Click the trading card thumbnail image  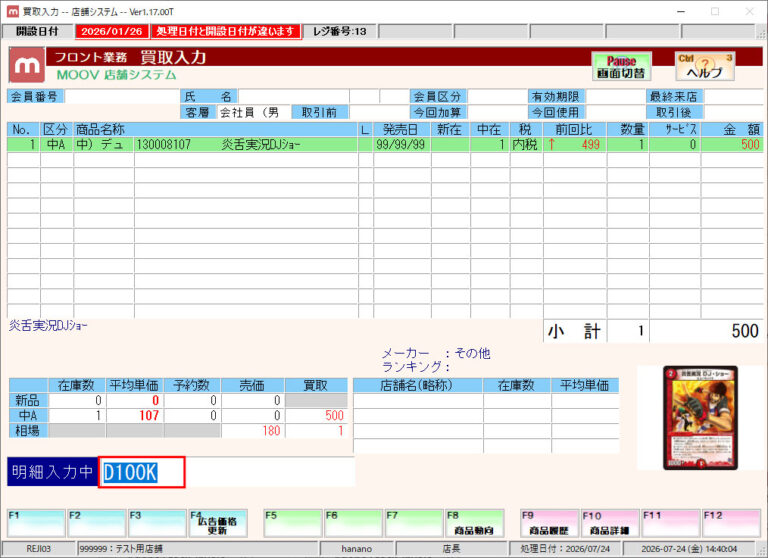700,417
